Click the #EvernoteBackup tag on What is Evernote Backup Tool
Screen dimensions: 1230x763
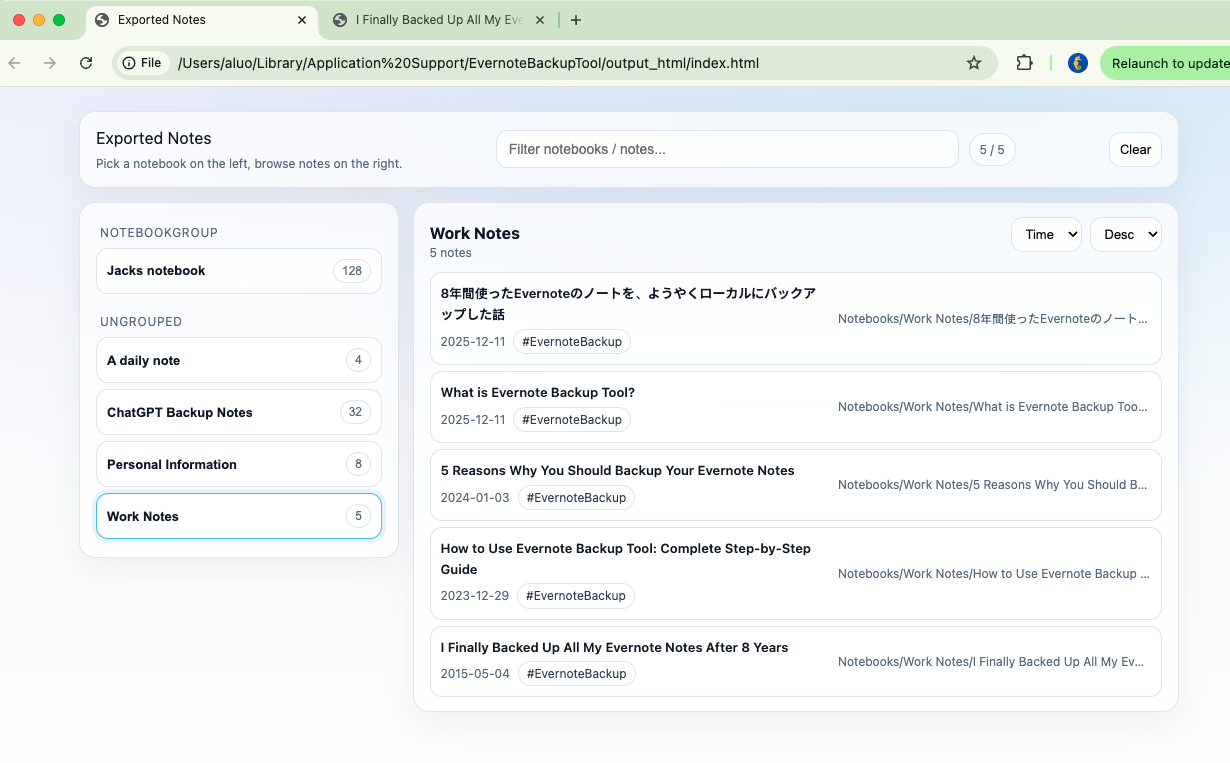pos(571,420)
